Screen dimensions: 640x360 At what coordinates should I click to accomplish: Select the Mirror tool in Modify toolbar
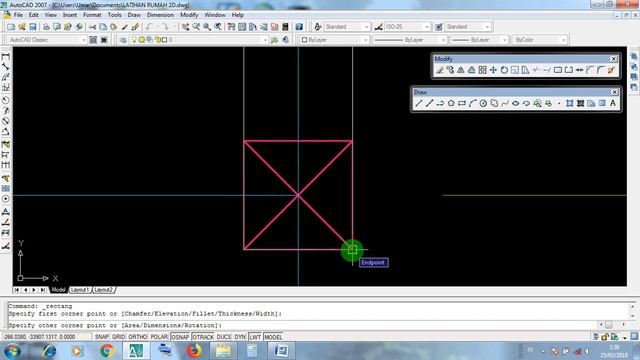click(461, 70)
